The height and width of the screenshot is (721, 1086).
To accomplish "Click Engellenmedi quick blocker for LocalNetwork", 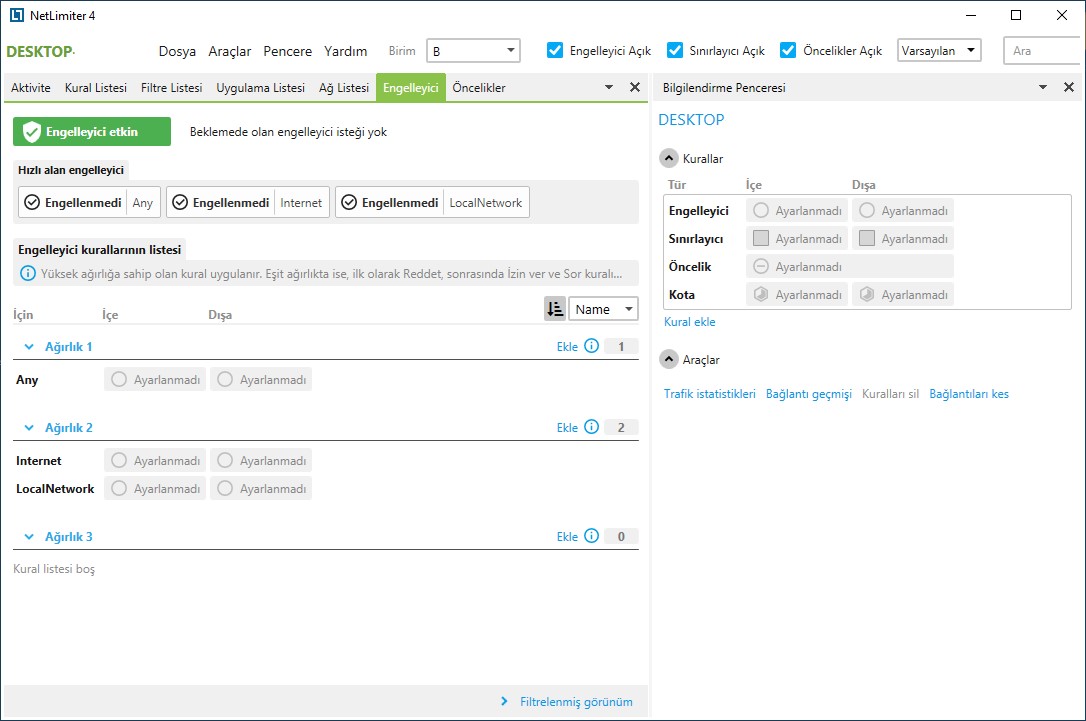I will click(432, 202).
